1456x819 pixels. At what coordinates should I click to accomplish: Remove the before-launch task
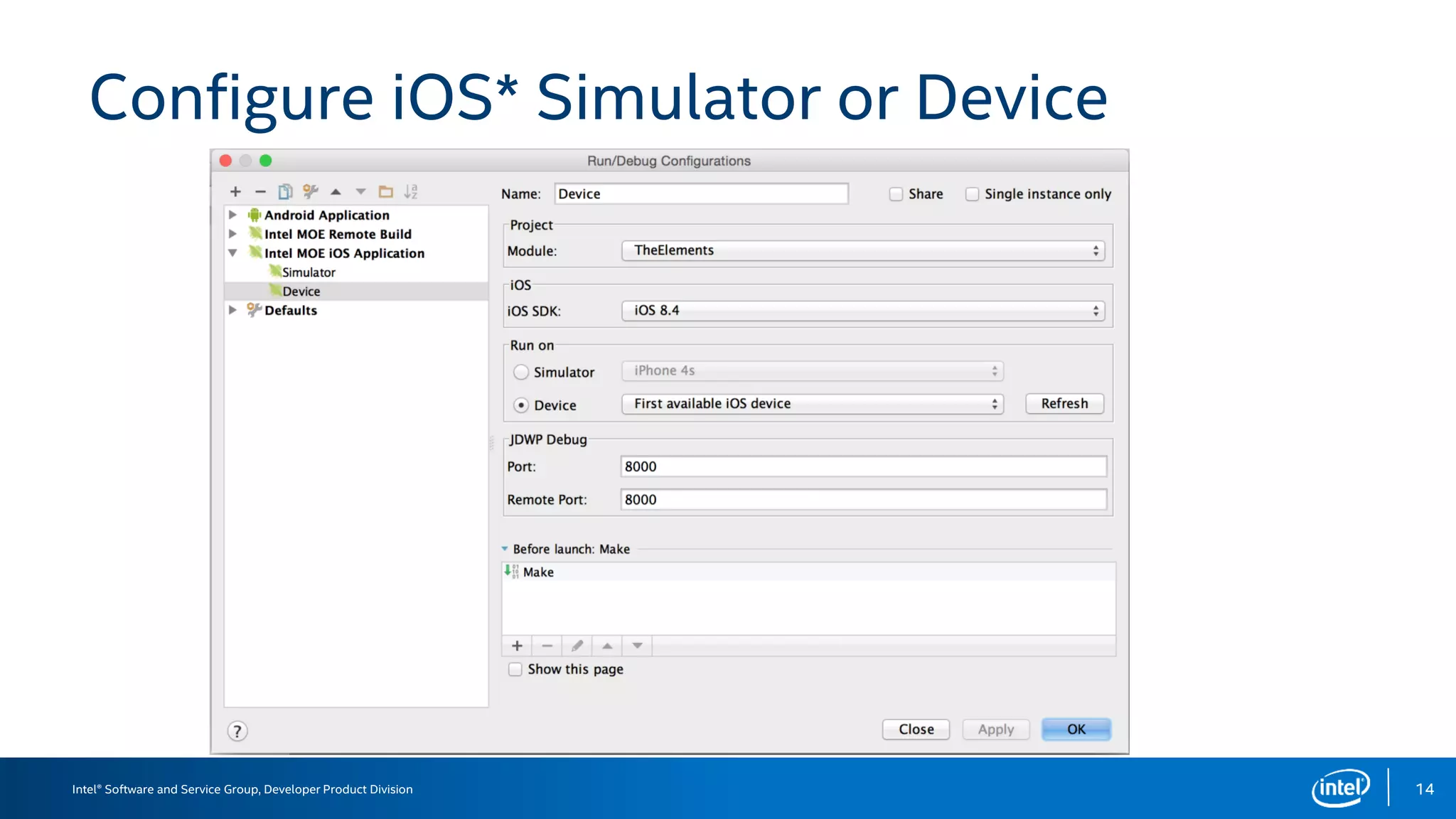[547, 646]
